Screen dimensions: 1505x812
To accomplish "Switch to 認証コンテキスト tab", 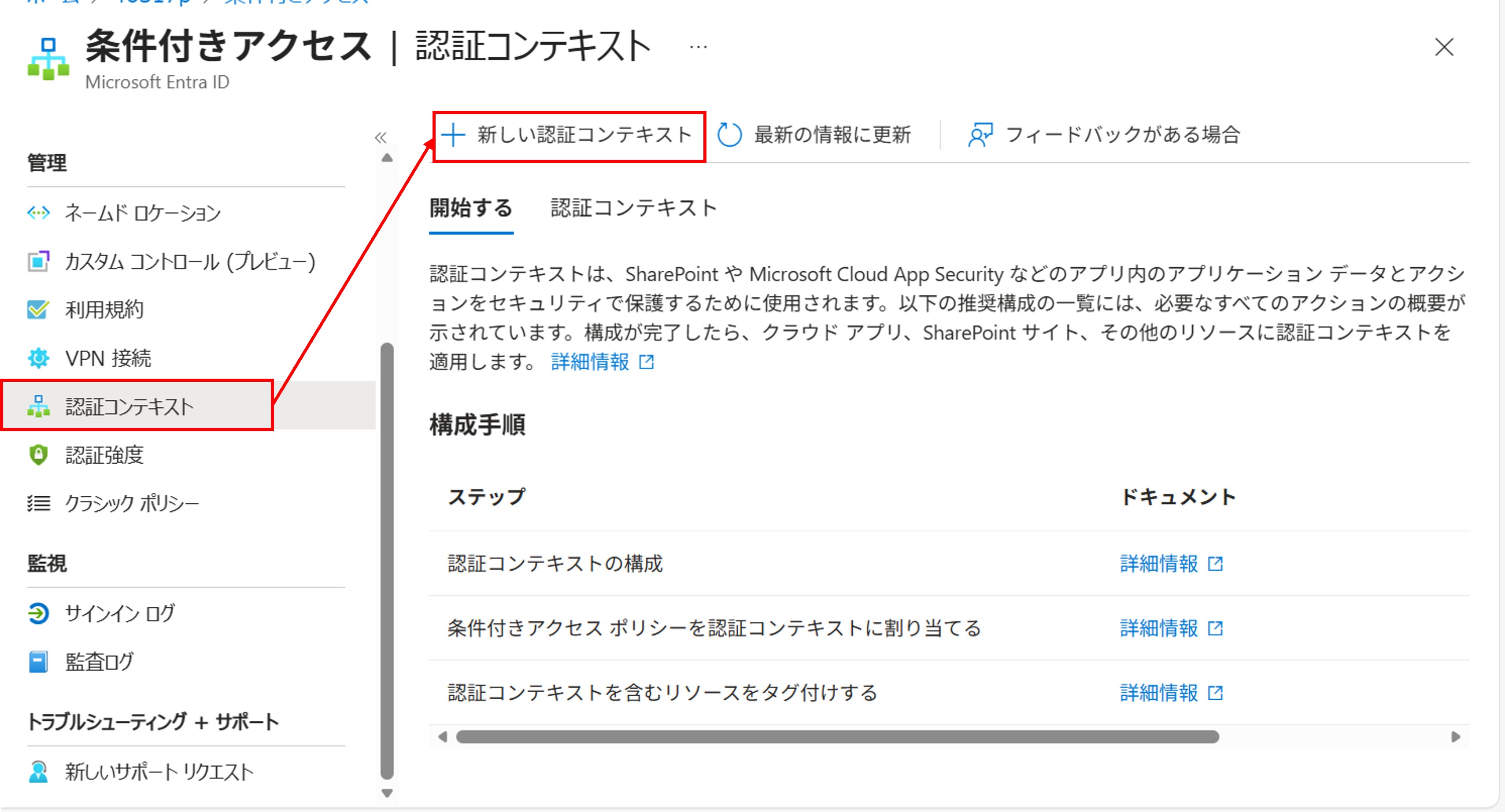I will 633,208.
